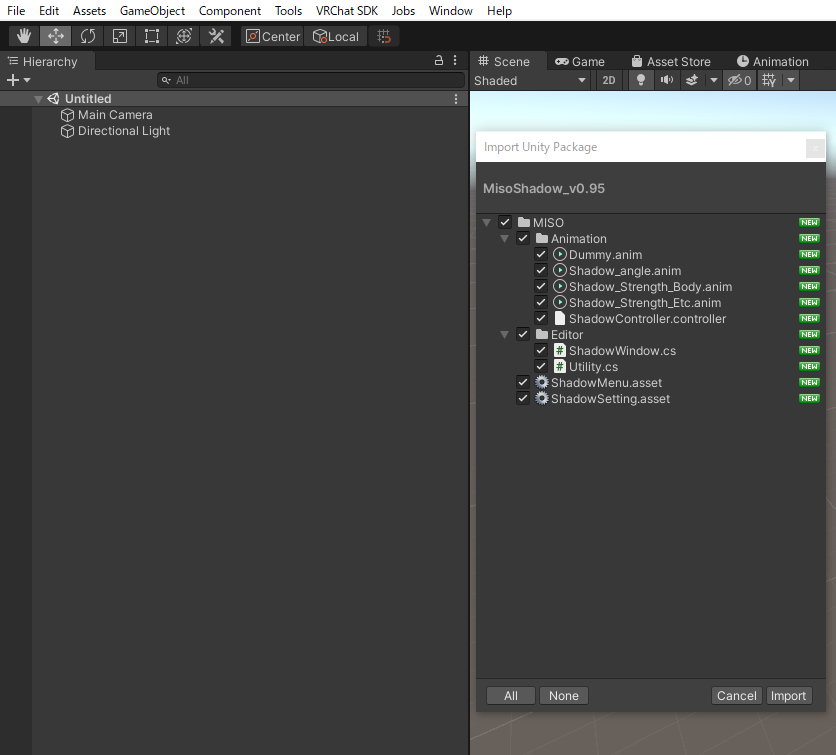Image resolution: width=836 pixels, height=755 pixels.
Task: Select the Move tool
Action: (x=55, y=36)
